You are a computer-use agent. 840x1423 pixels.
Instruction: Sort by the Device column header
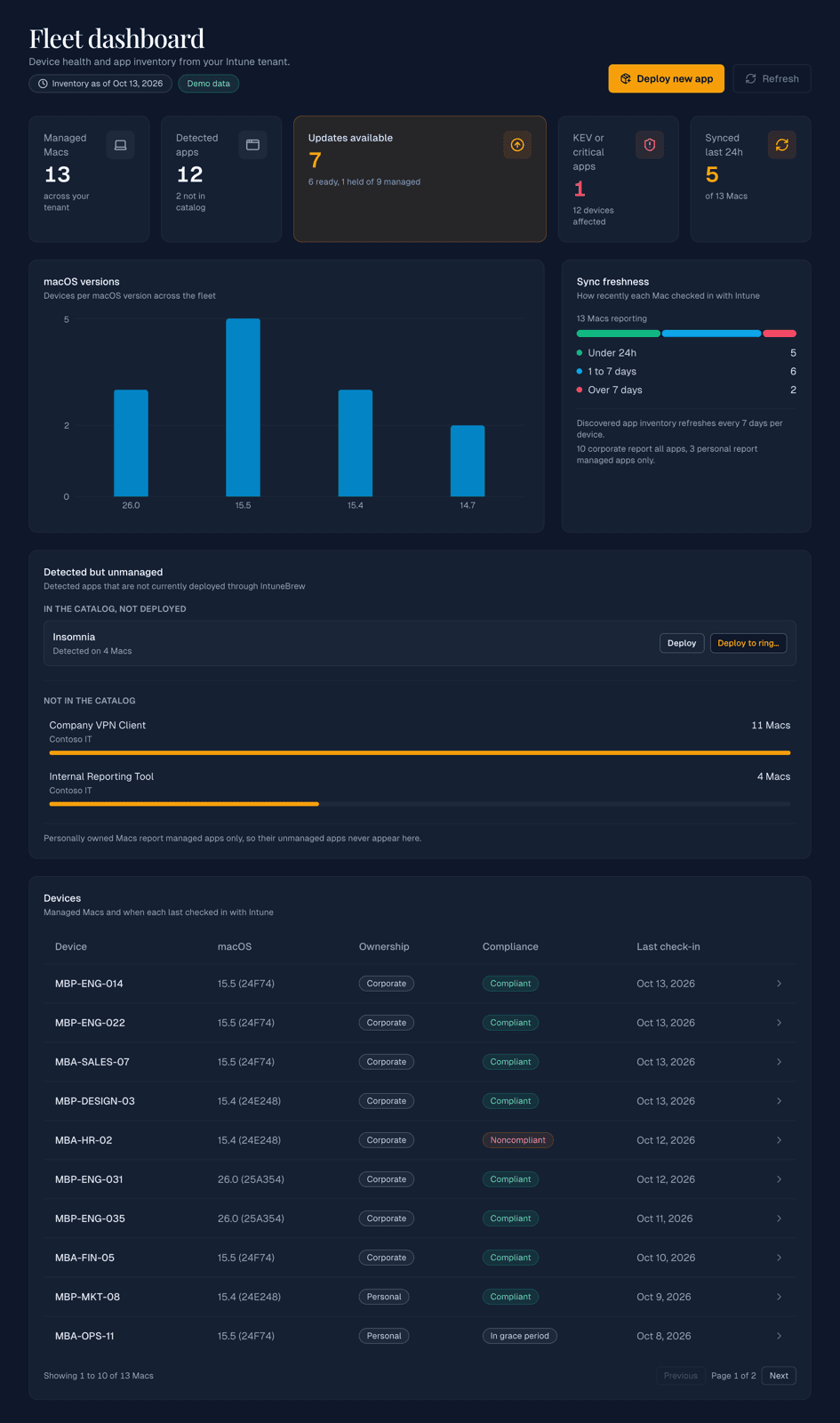(x=71, y=946)
